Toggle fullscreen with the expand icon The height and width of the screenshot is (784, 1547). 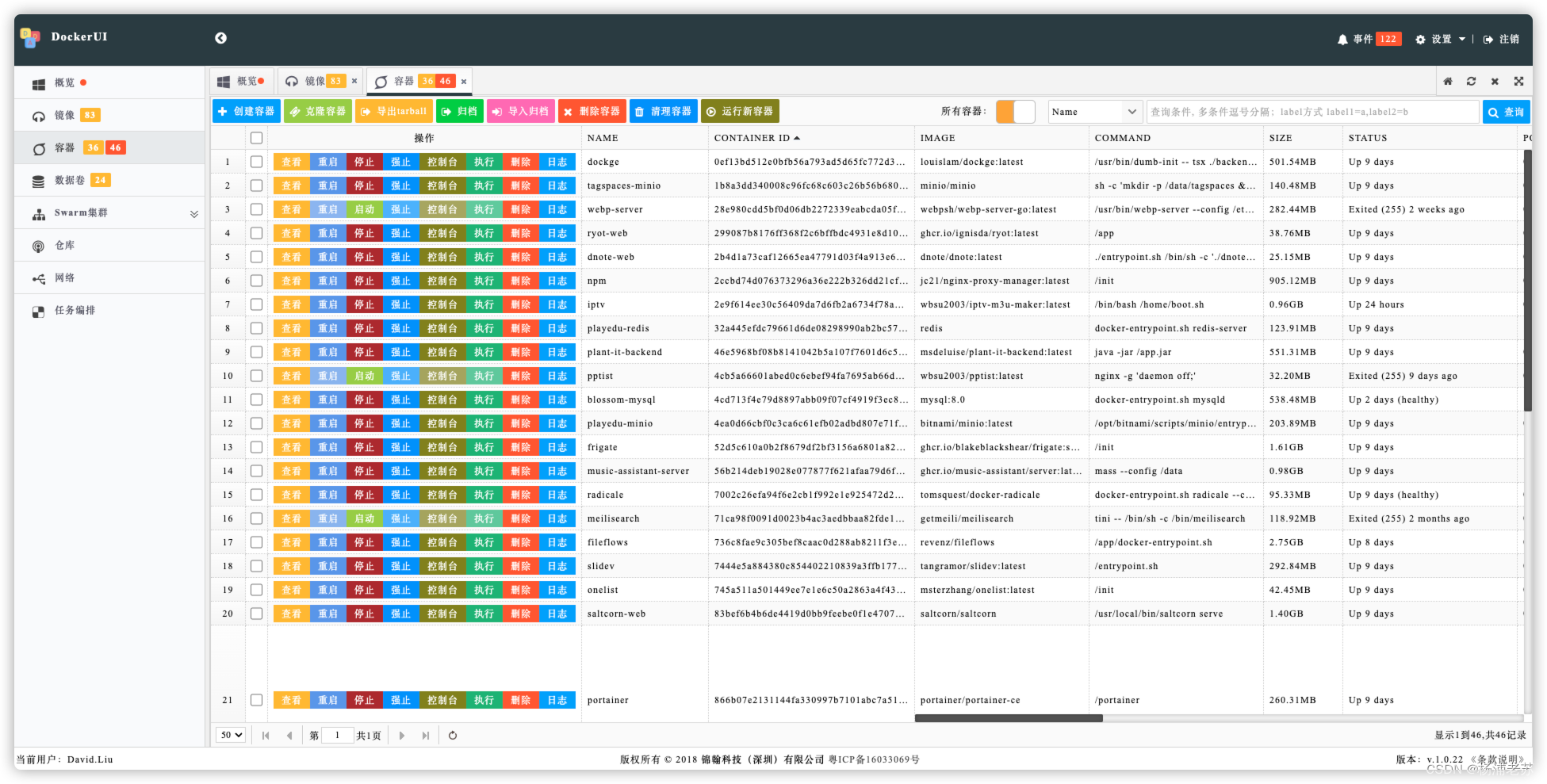(1518, 81)
